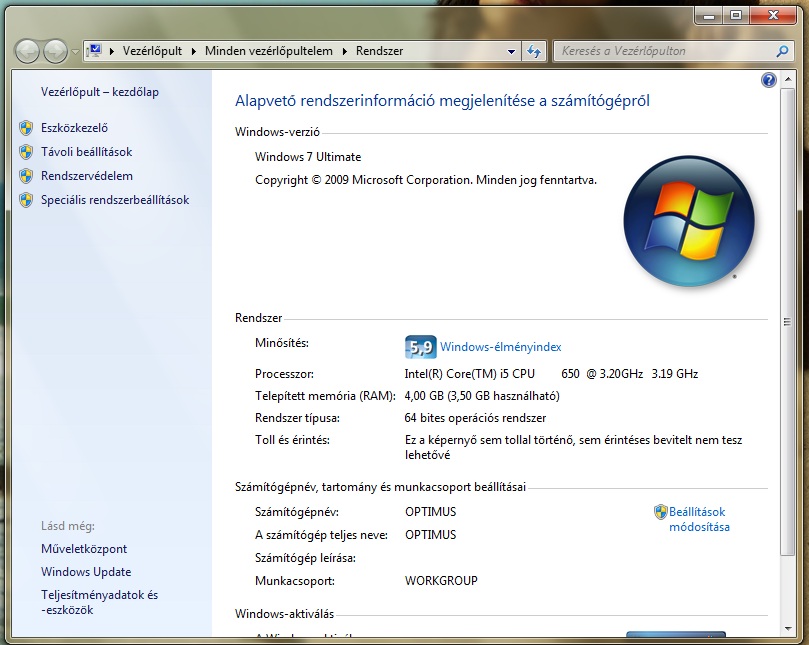
Task: Click the computer icon in address bar
Action: tap(94, 51)
